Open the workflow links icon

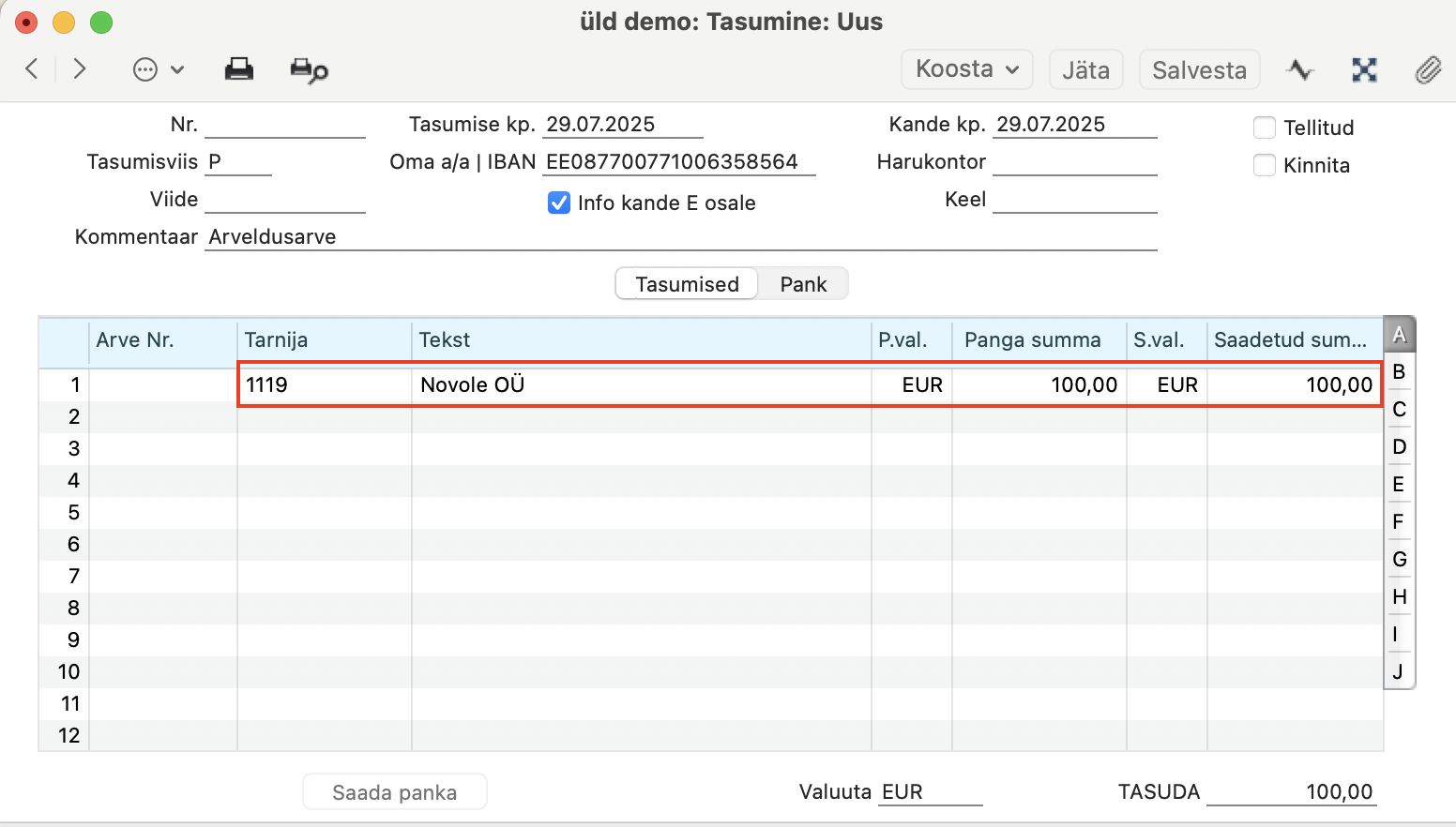pos(1364,69)
